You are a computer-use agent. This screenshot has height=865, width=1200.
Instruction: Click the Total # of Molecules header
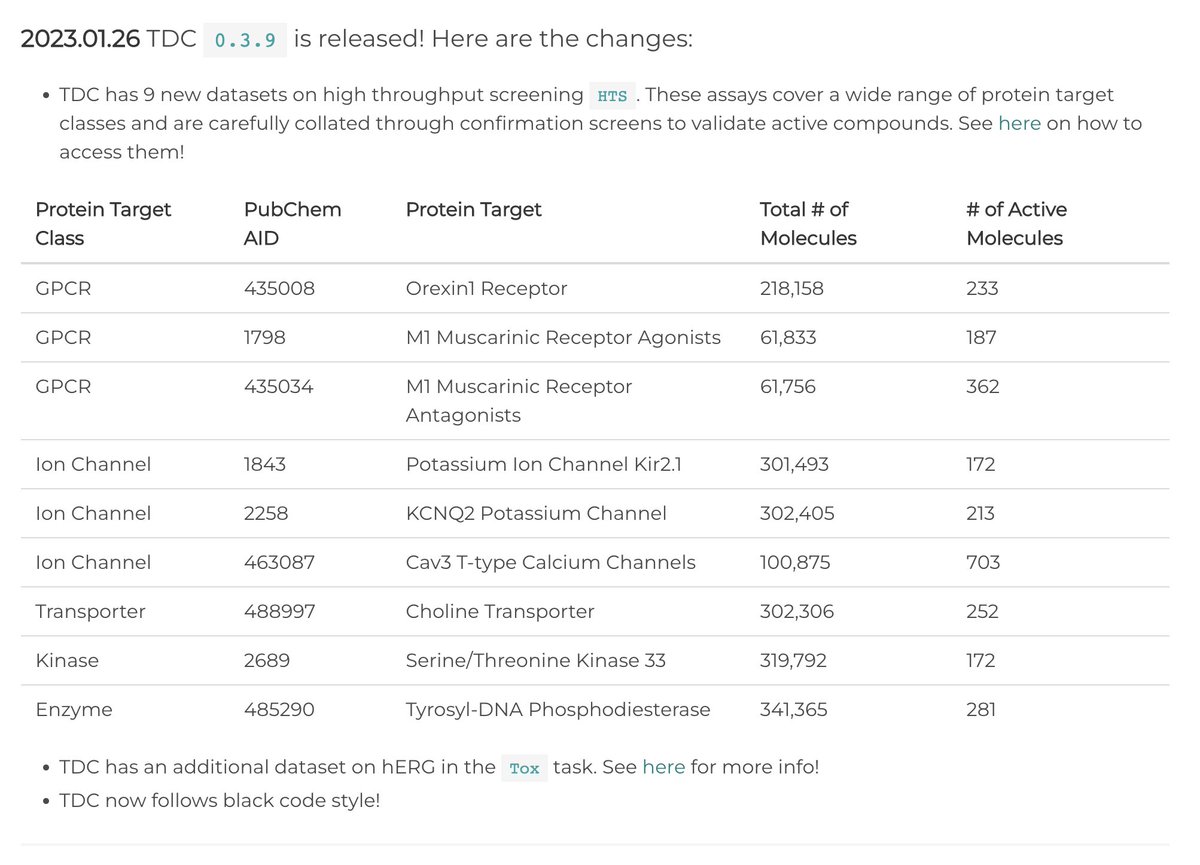click(x=808, y=224)
